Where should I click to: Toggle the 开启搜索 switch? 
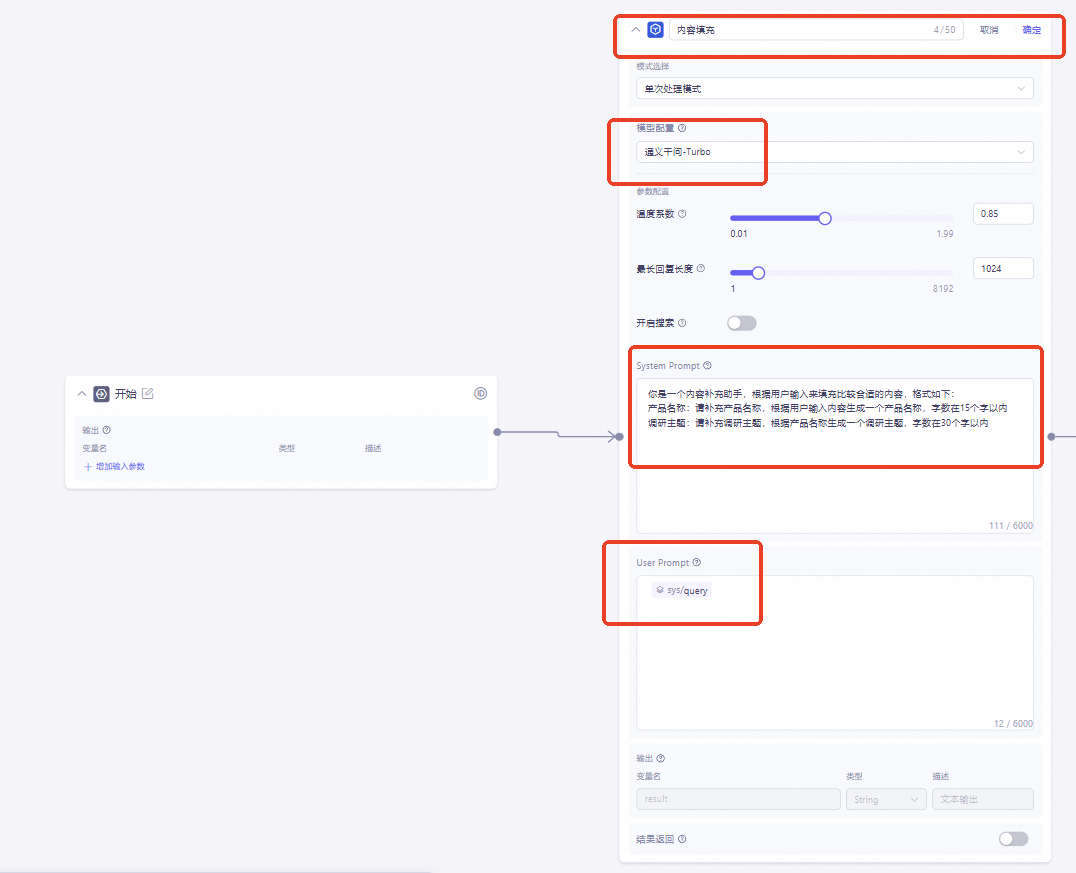tap(742, 323)
